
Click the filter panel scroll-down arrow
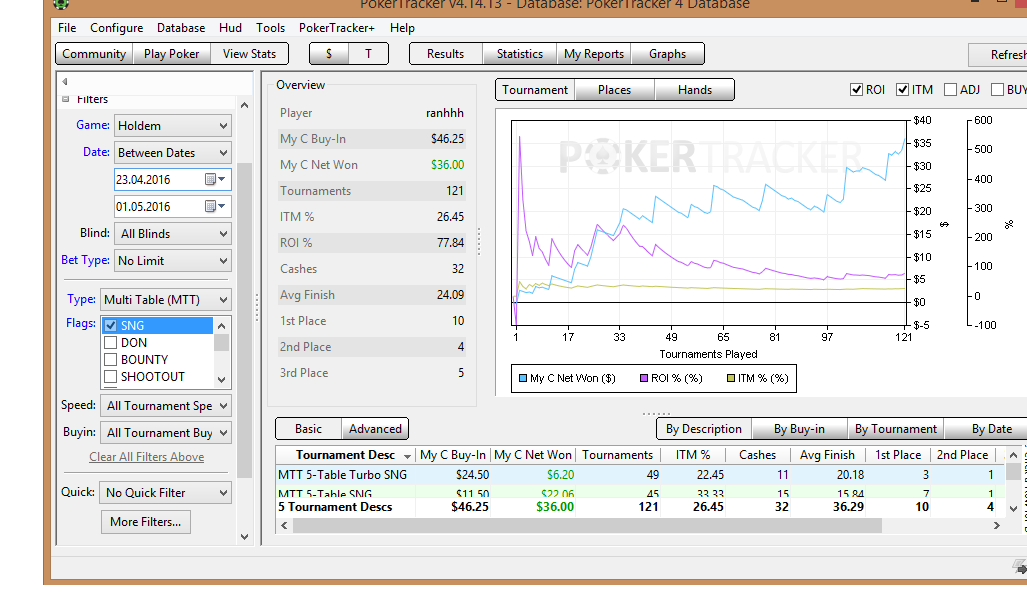[244, 537]
